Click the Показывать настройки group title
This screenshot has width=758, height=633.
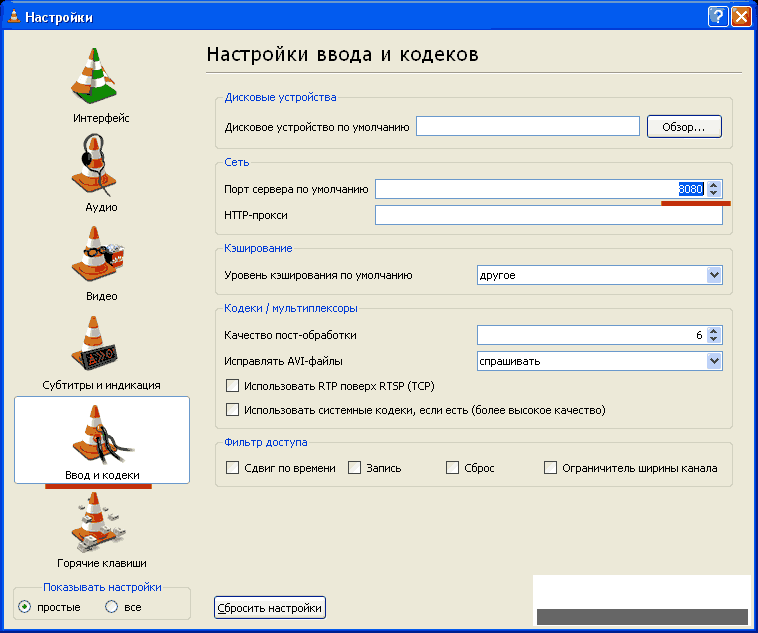(x=102, y=587)
